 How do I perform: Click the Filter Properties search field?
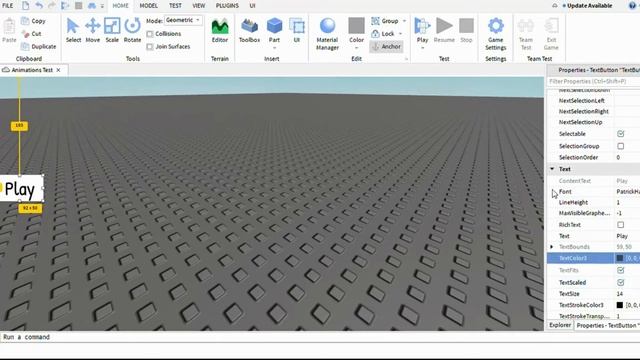pos(593,82)
